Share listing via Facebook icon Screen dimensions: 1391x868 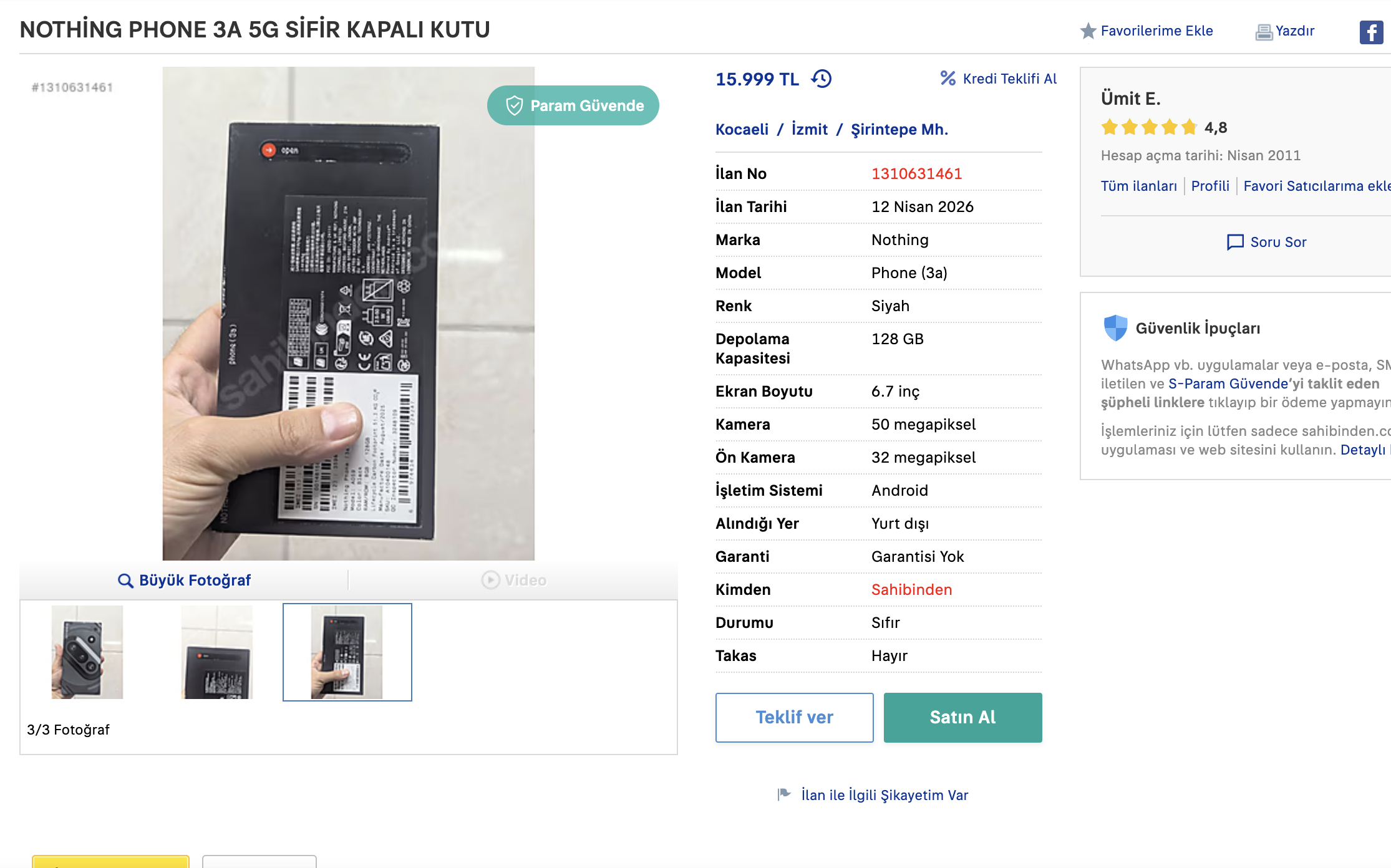pyautogui.click(x=1371, y=32)
